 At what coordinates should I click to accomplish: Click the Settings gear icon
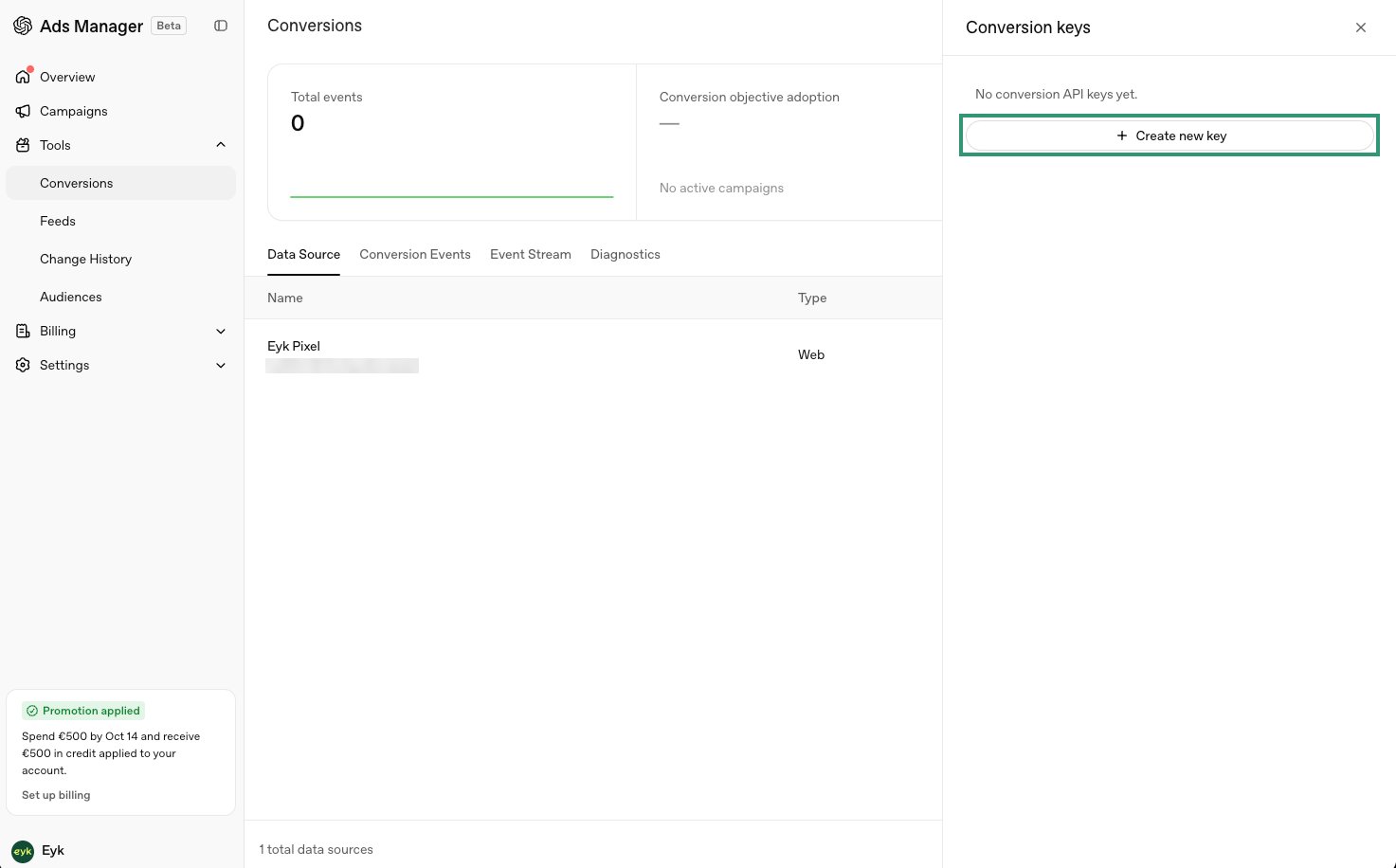click(x=23, y=365)
